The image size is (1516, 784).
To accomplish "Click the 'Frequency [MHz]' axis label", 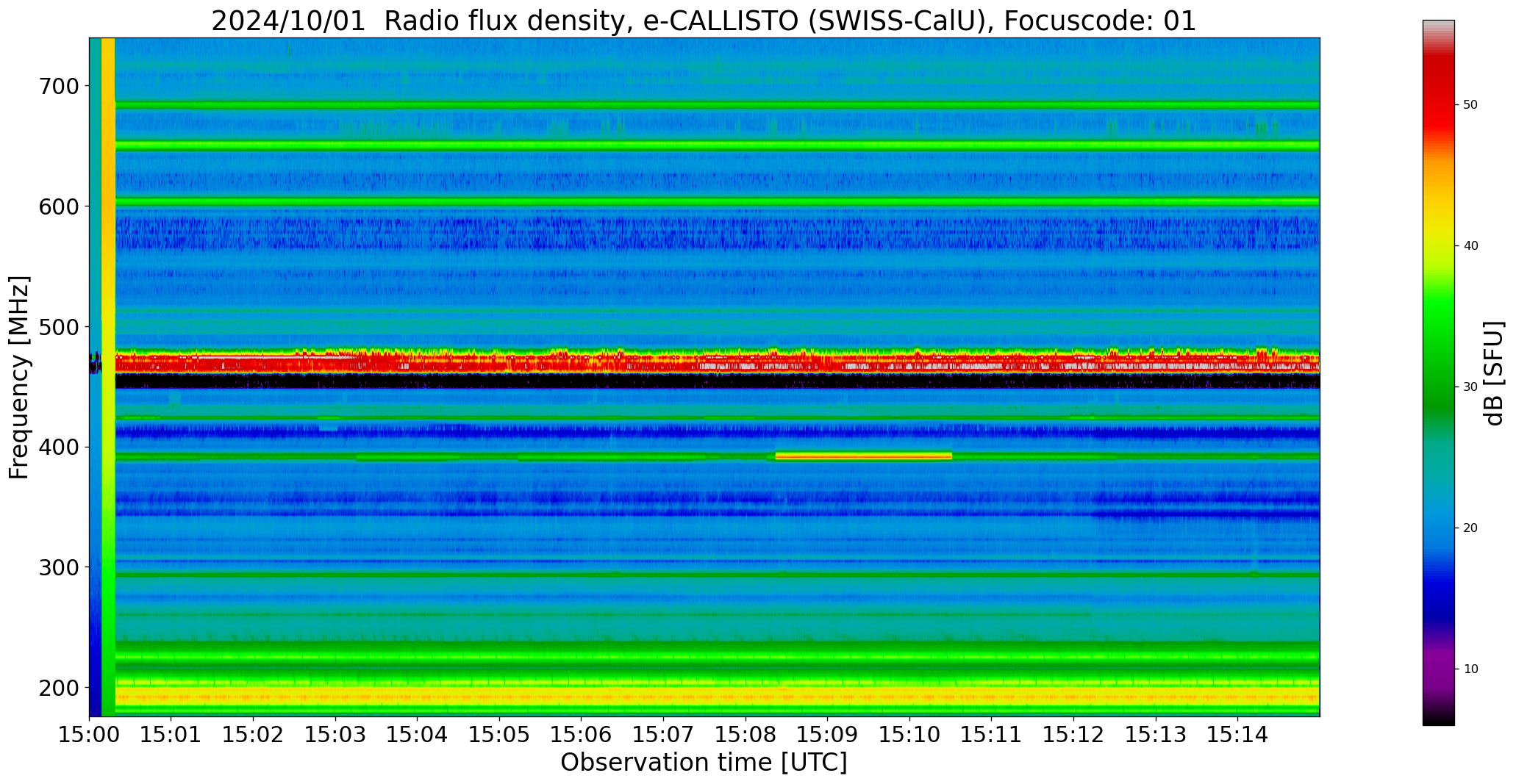I will pyautogui.click(x=19, y=377).
